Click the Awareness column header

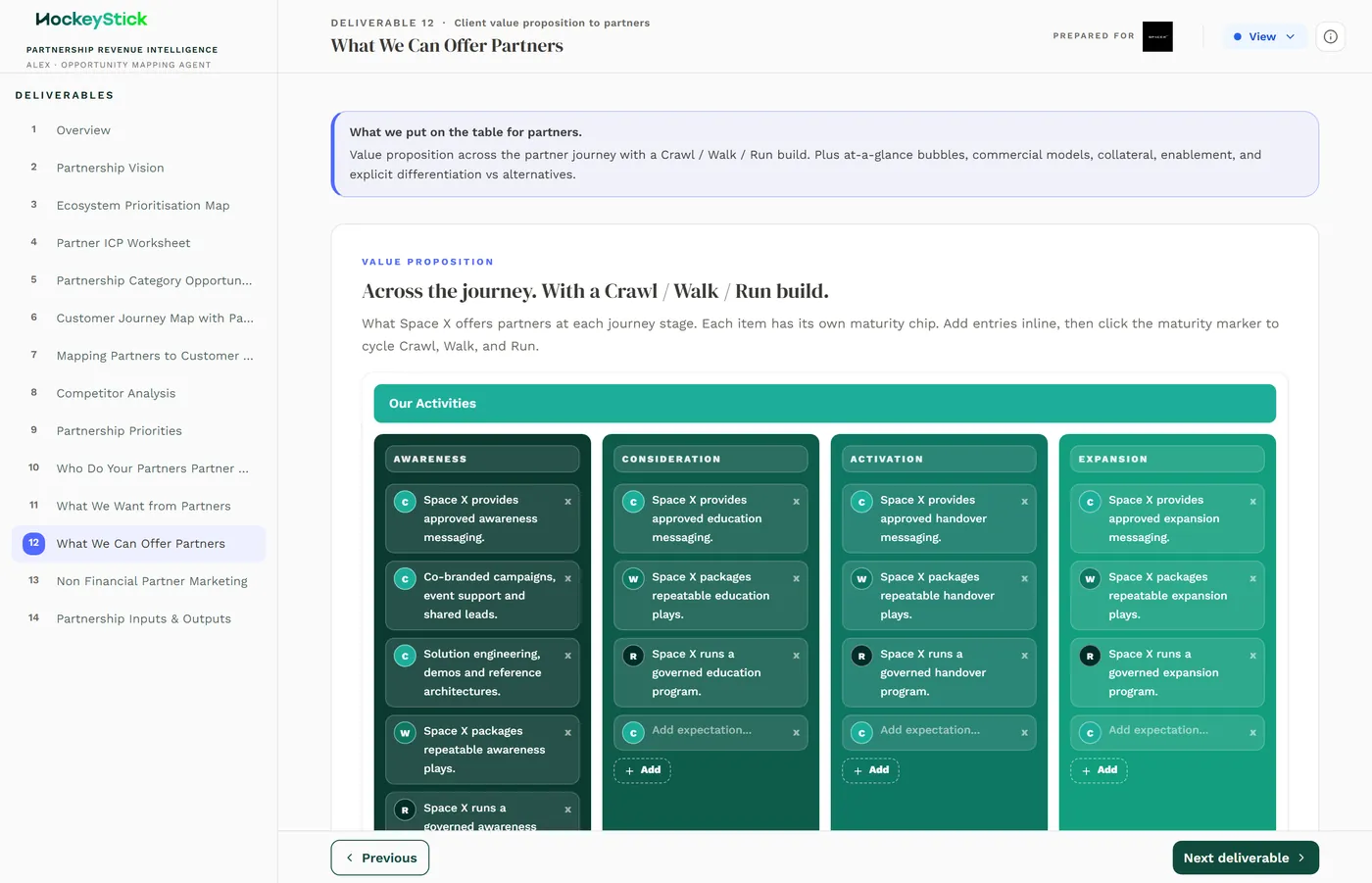coord(482,459)
